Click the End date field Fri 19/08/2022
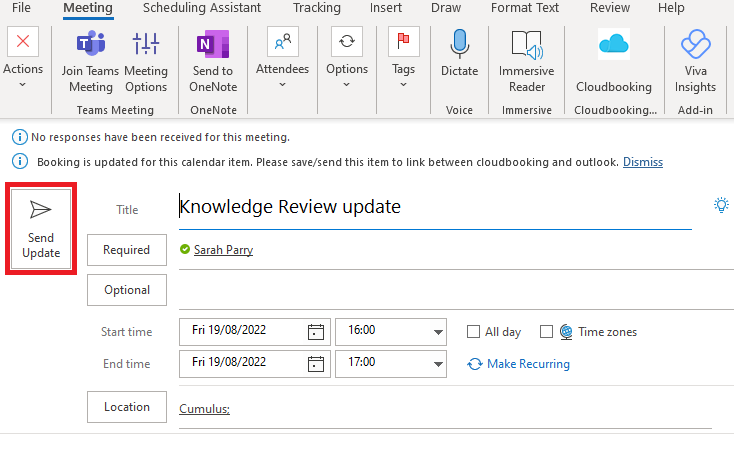Image resolution: width=734 pixels, height=466 pixels. (x=255, y=363)
